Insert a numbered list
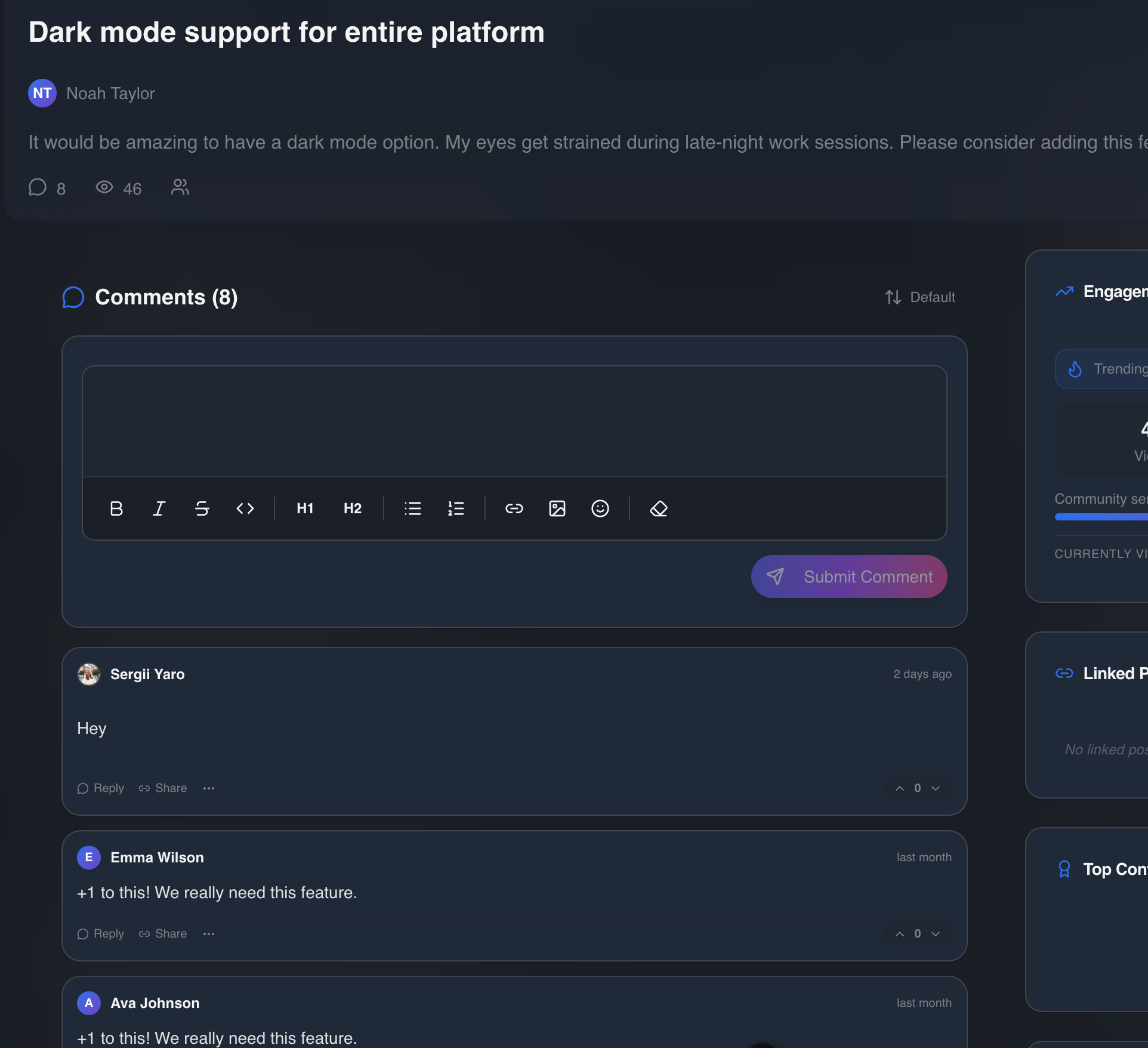This screenshot has width=1148, height=1048. point(456,508)
